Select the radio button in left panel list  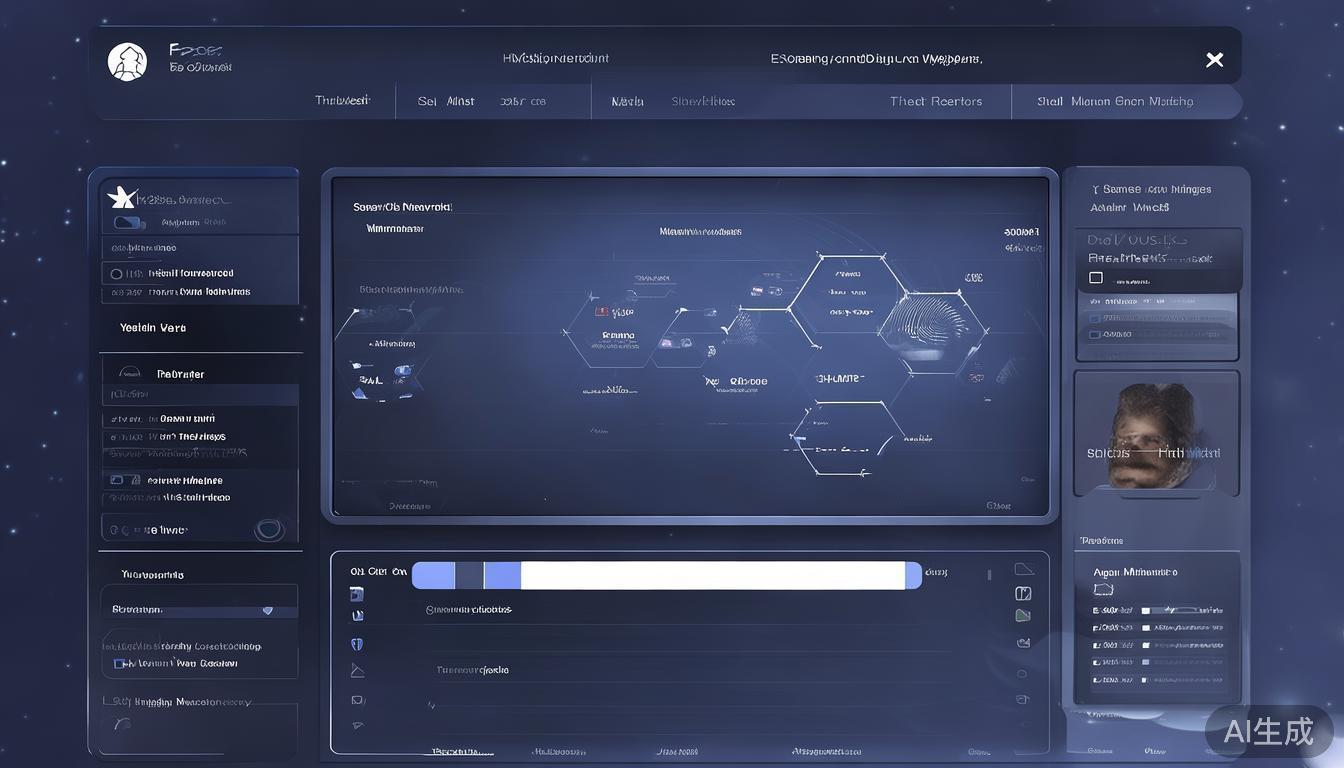pos(116,274)
